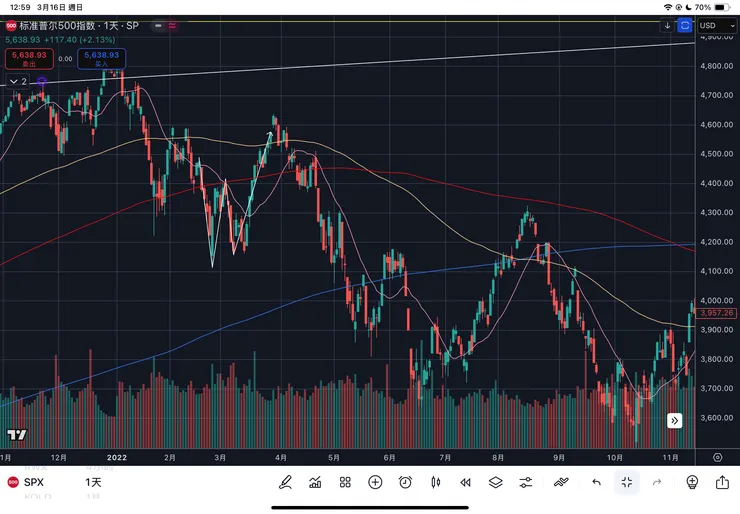Image resolution: width=740 pixels, height=514 pixels.
Task: Expand the arrow button near November axis
Action: tap(676, 421)
